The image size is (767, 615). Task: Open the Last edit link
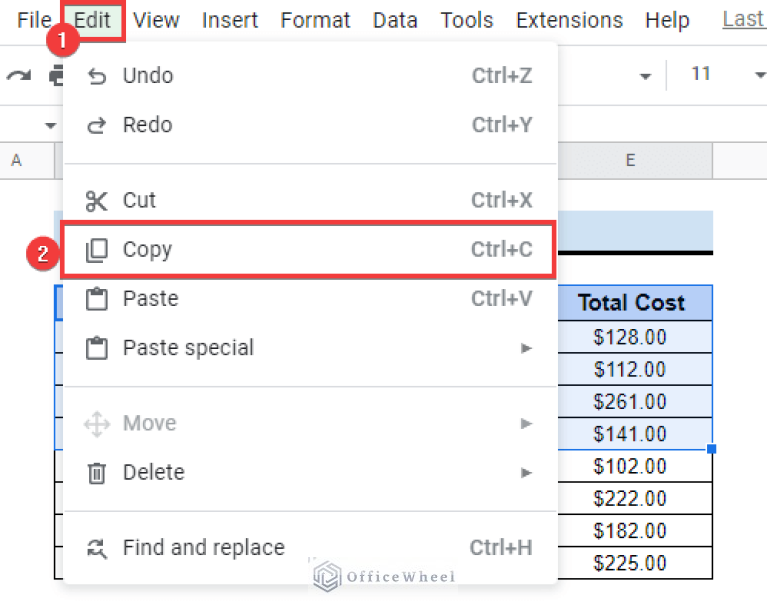coord(744,20)
